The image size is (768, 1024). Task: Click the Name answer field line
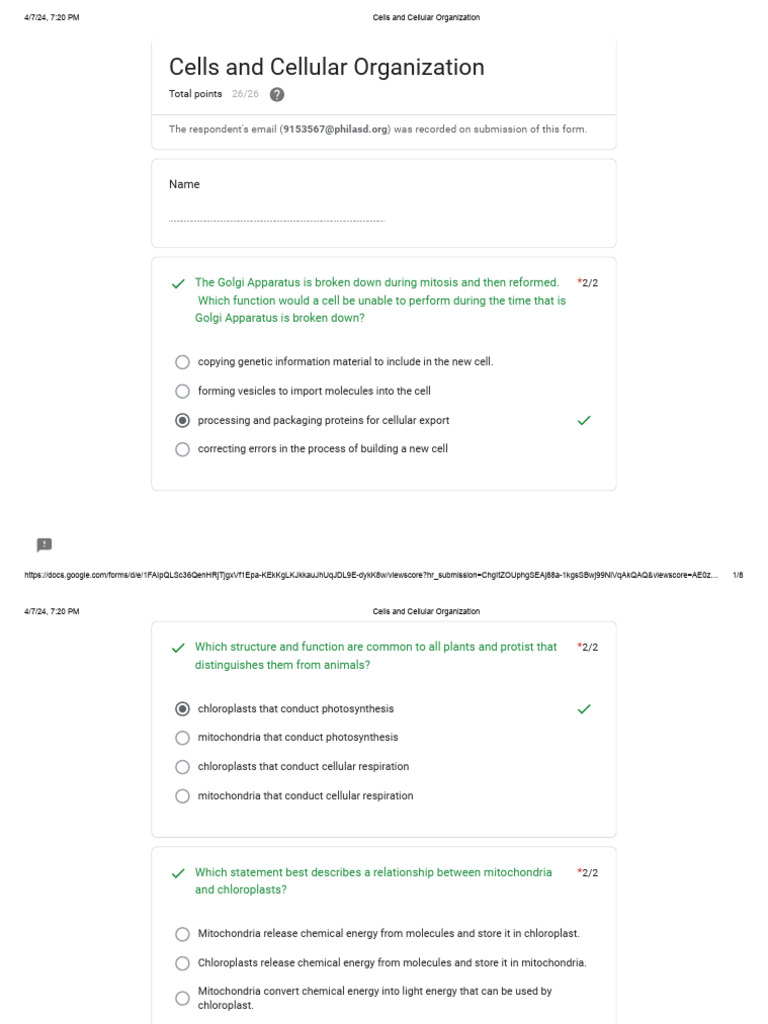[276, 219]
